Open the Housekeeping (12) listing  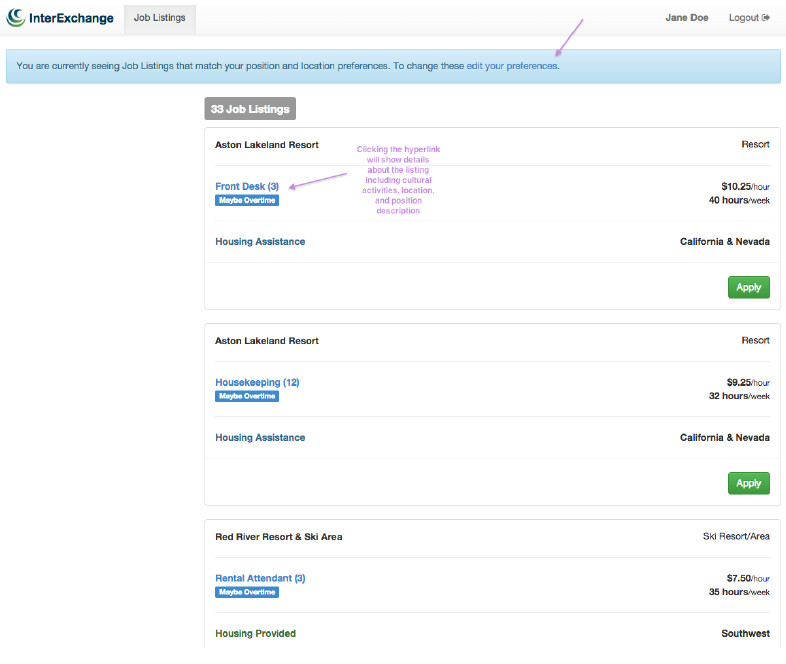(x=257, y=382)
